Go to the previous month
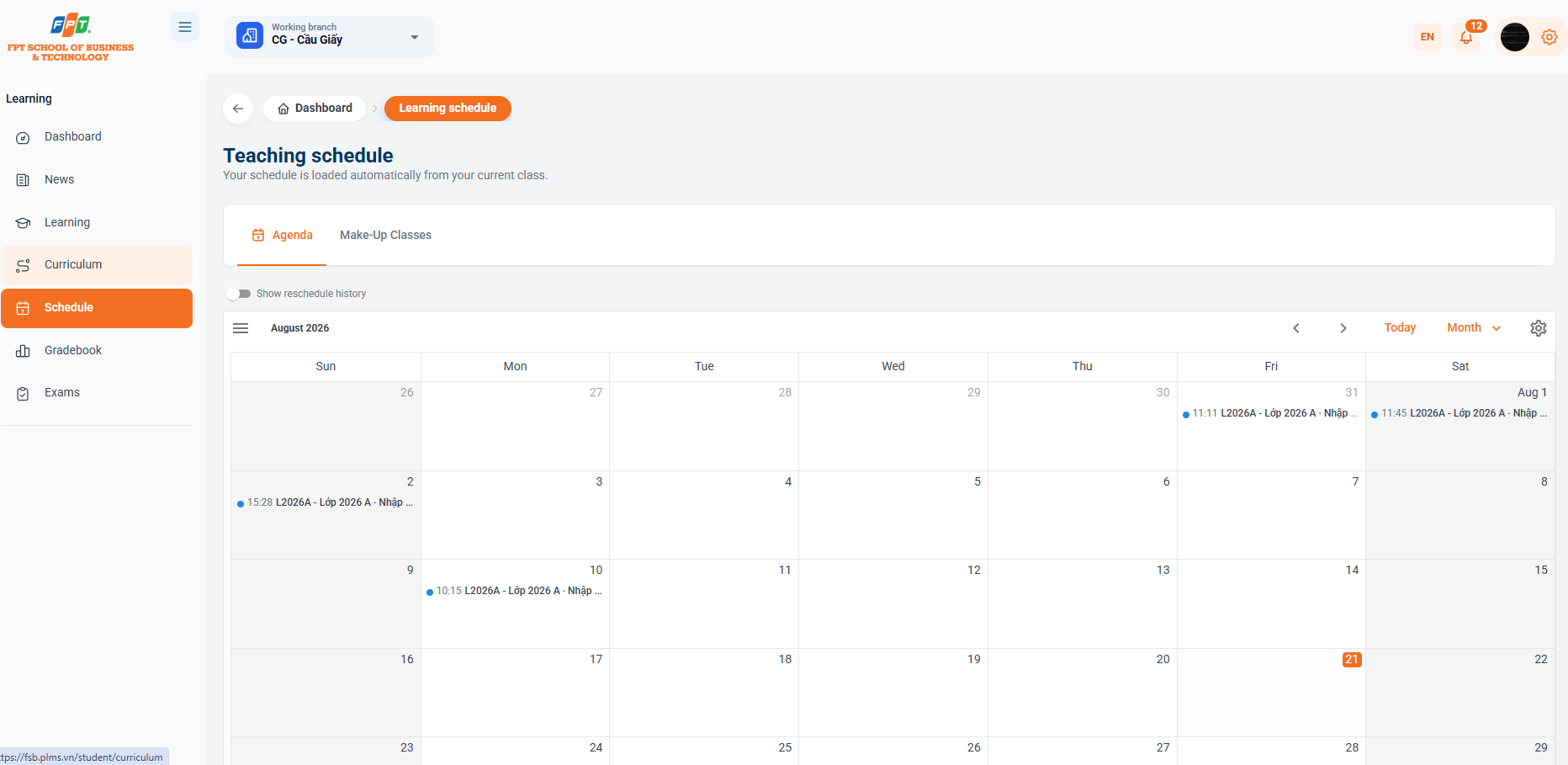The image size is (1568, 765). (x=1296, y=328)
